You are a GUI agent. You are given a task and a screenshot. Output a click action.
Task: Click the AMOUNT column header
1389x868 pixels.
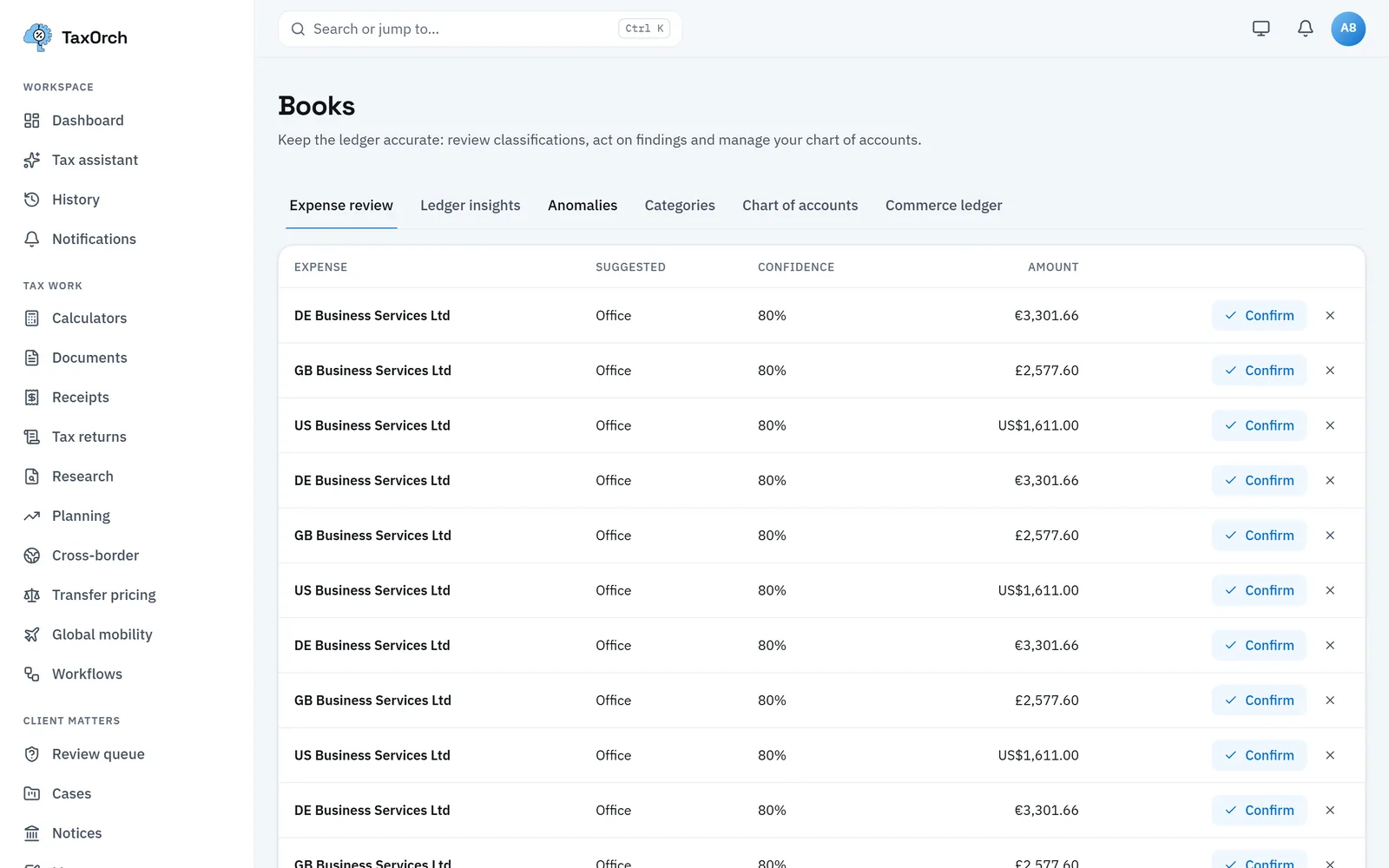click(x=1053, y=267)
